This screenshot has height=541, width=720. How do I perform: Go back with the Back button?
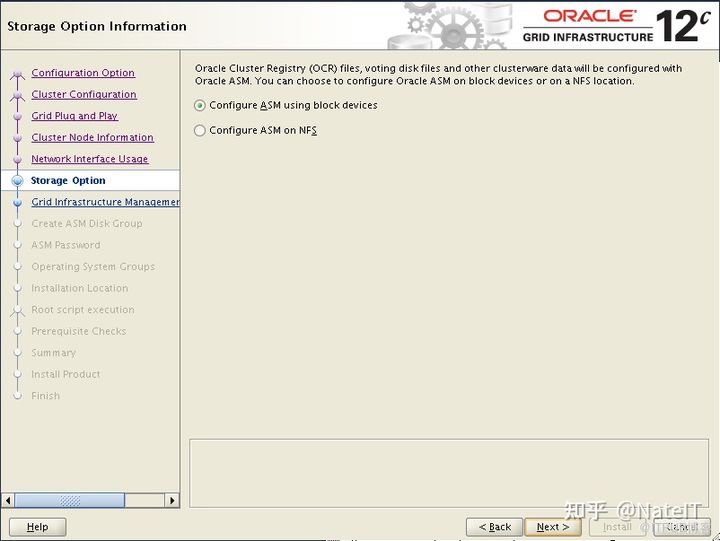click(495, 527)
